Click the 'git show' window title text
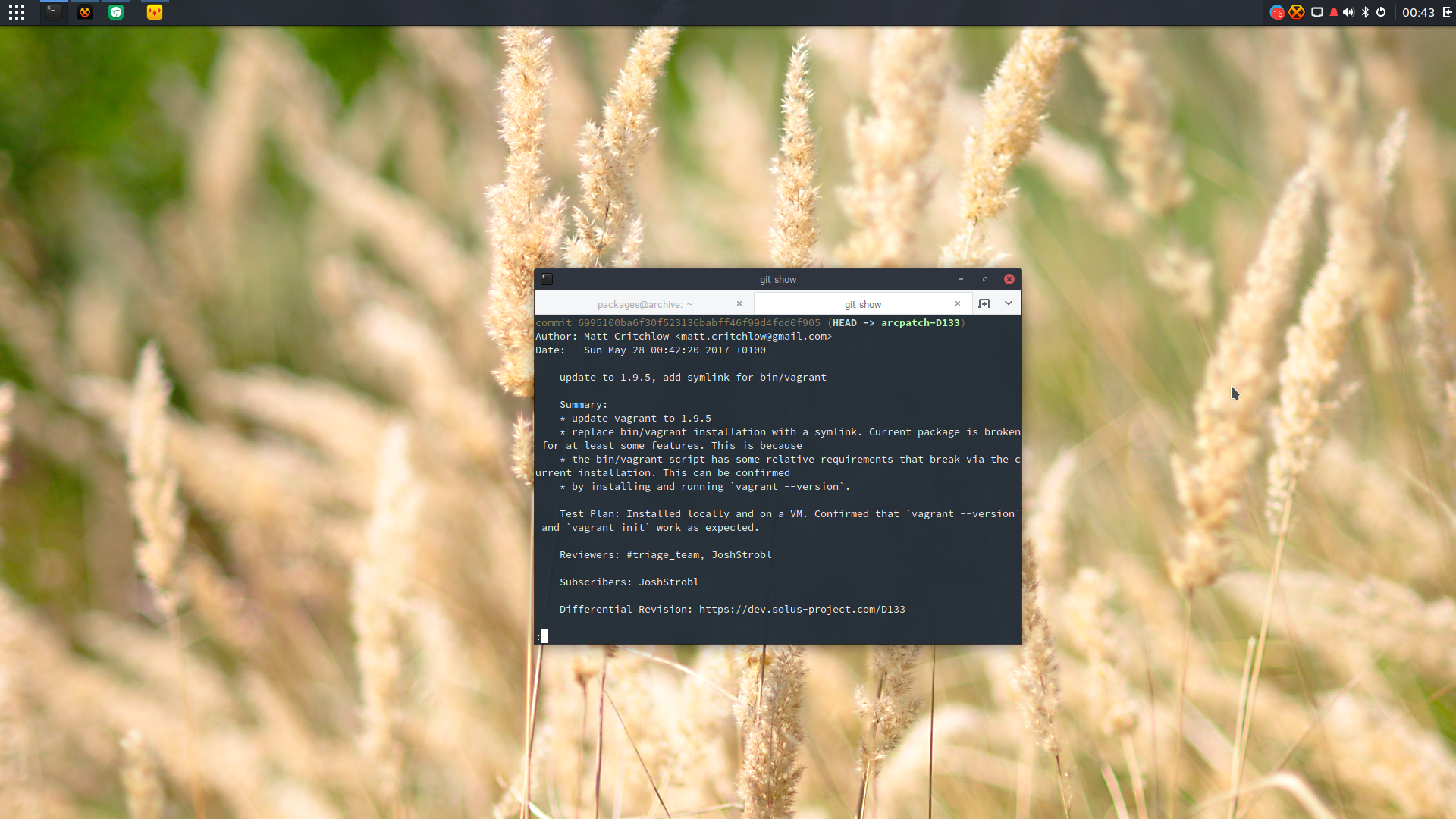1456x819 pixels. click(x=778, y=279)
